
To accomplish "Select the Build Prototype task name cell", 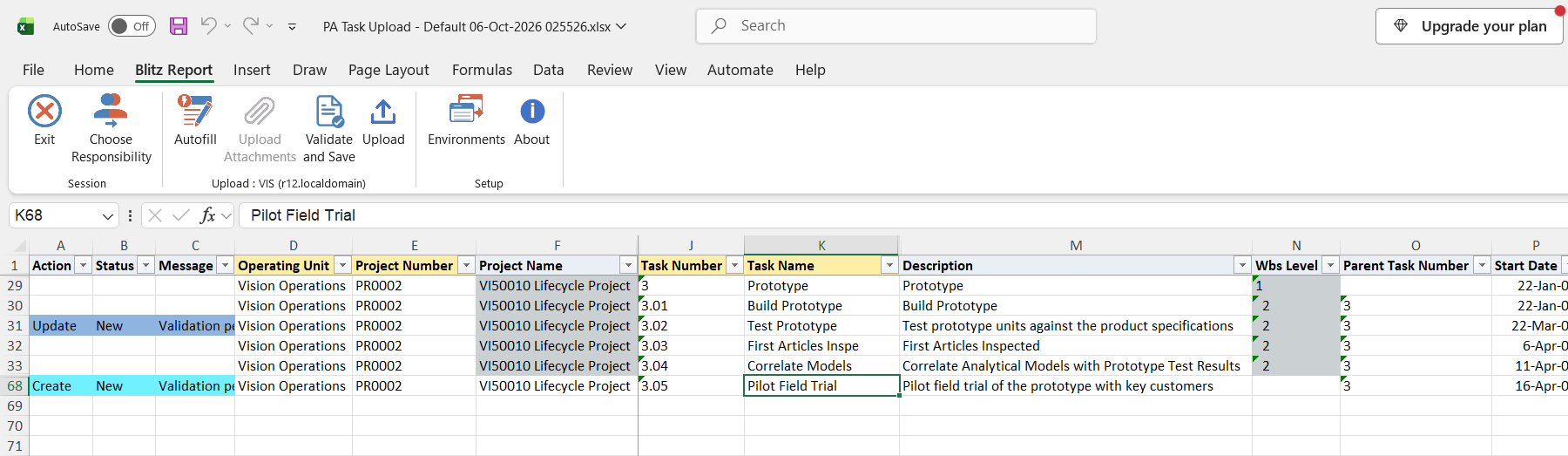I will click(821, 305).
